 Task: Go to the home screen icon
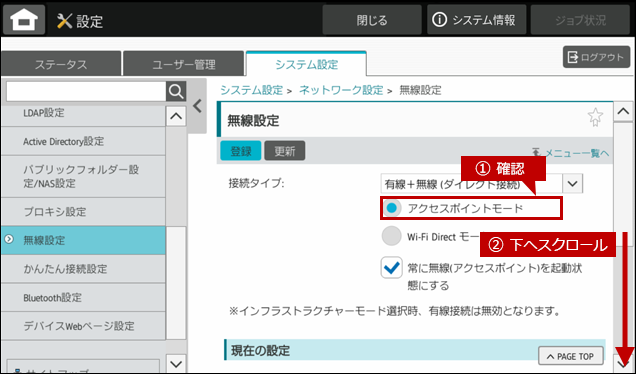click(24, 20)
